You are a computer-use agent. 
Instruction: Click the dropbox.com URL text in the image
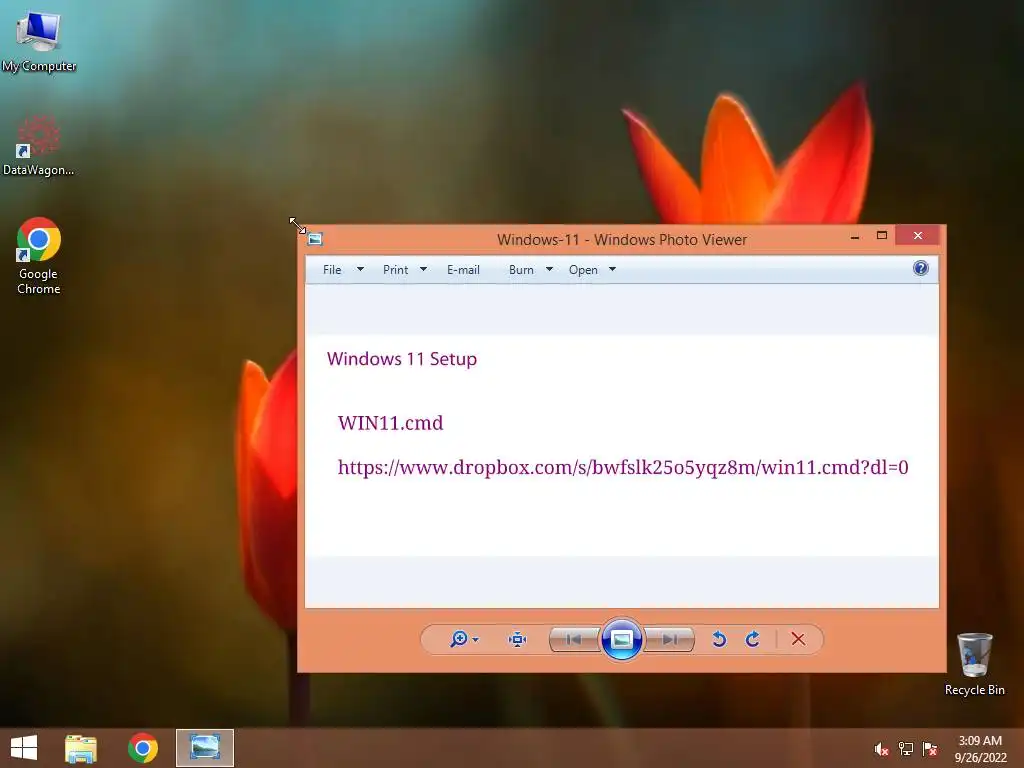tap(623, 468)
